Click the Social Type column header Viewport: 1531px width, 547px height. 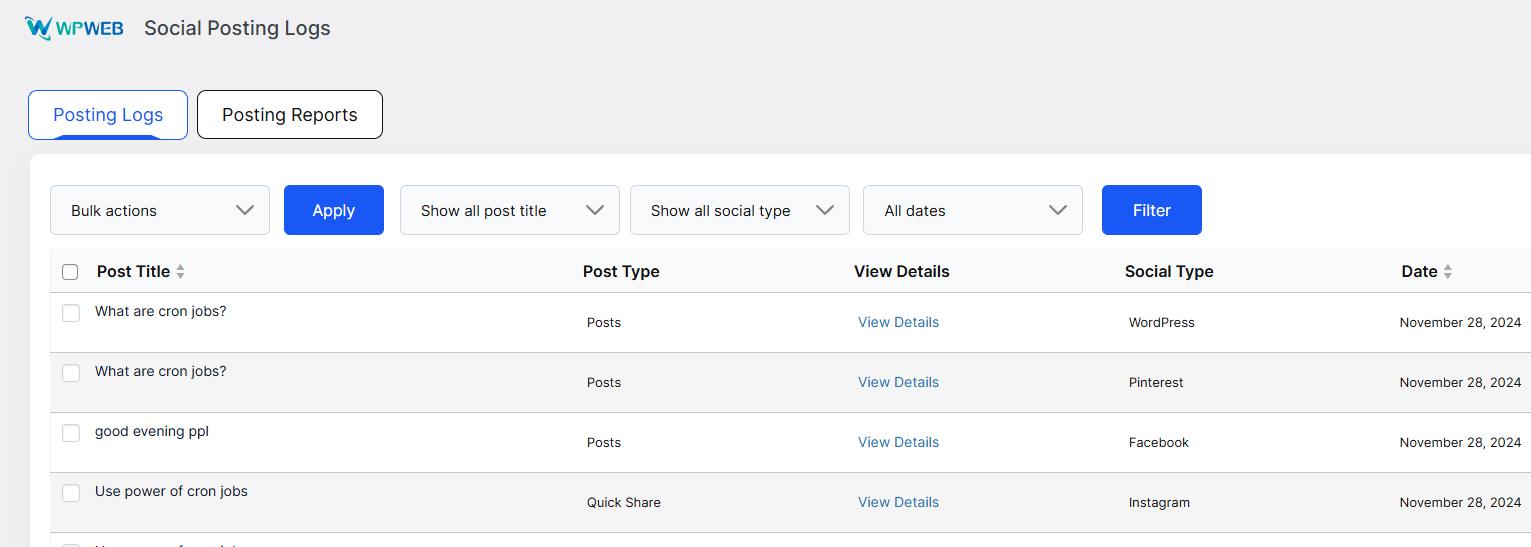click(1168, 272)
